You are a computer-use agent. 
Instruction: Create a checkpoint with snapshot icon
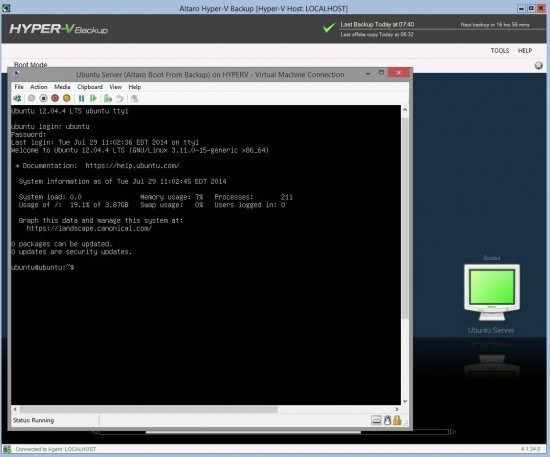(108, 99)
